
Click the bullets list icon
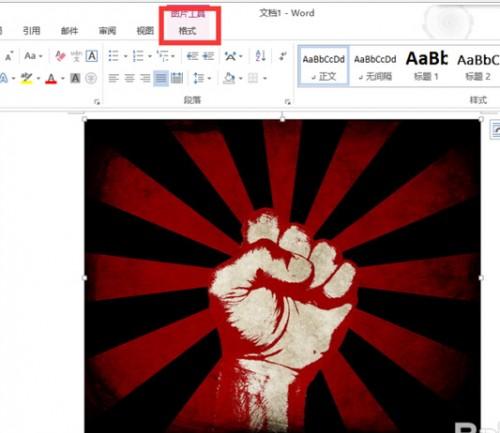114,56
